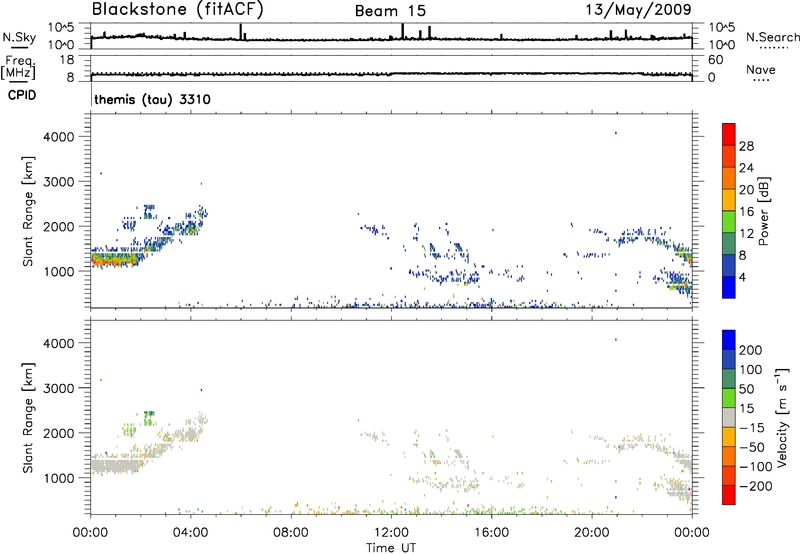The width and height of the screenshot is (800, 554).
Task: Click the "1000" tick of the velocity panel
Action: (x=59, y=478)
